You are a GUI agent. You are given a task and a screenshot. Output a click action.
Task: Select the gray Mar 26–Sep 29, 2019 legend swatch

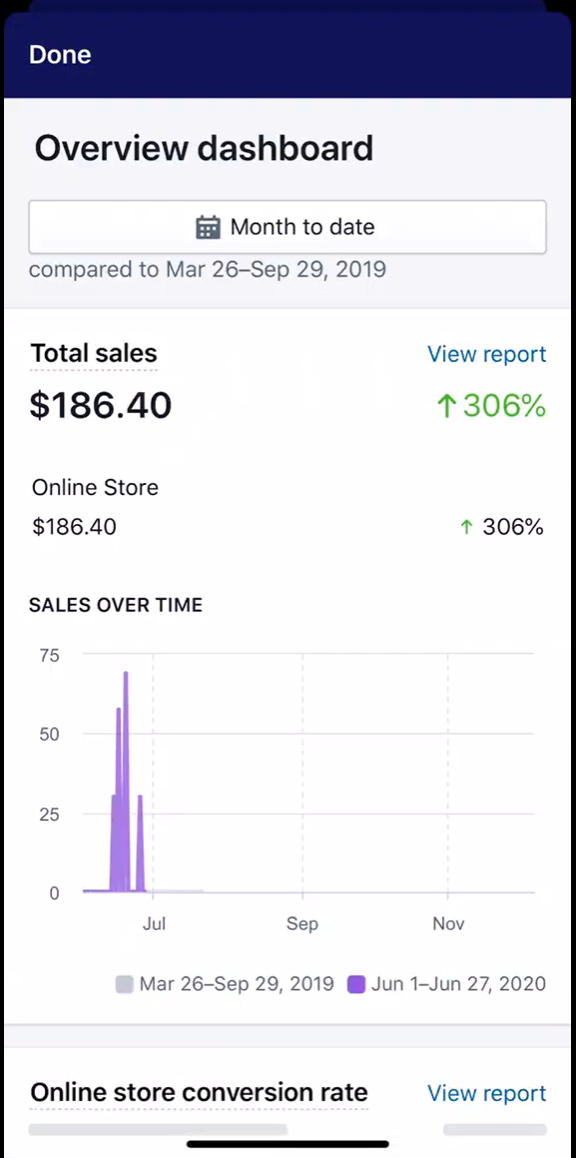124,984
